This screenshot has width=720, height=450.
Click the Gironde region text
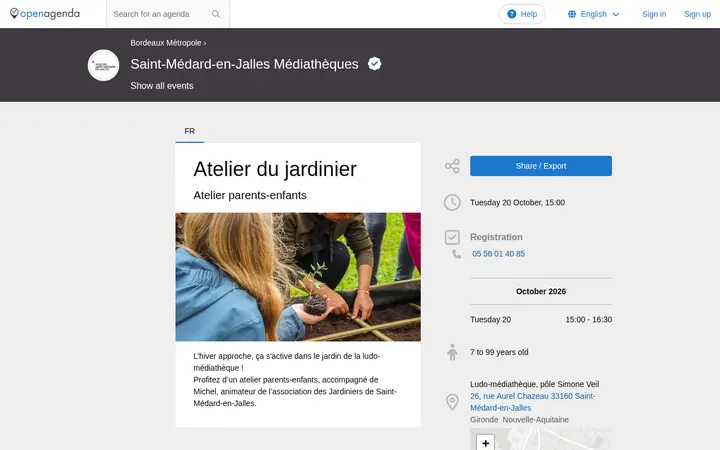coord(484,420)
